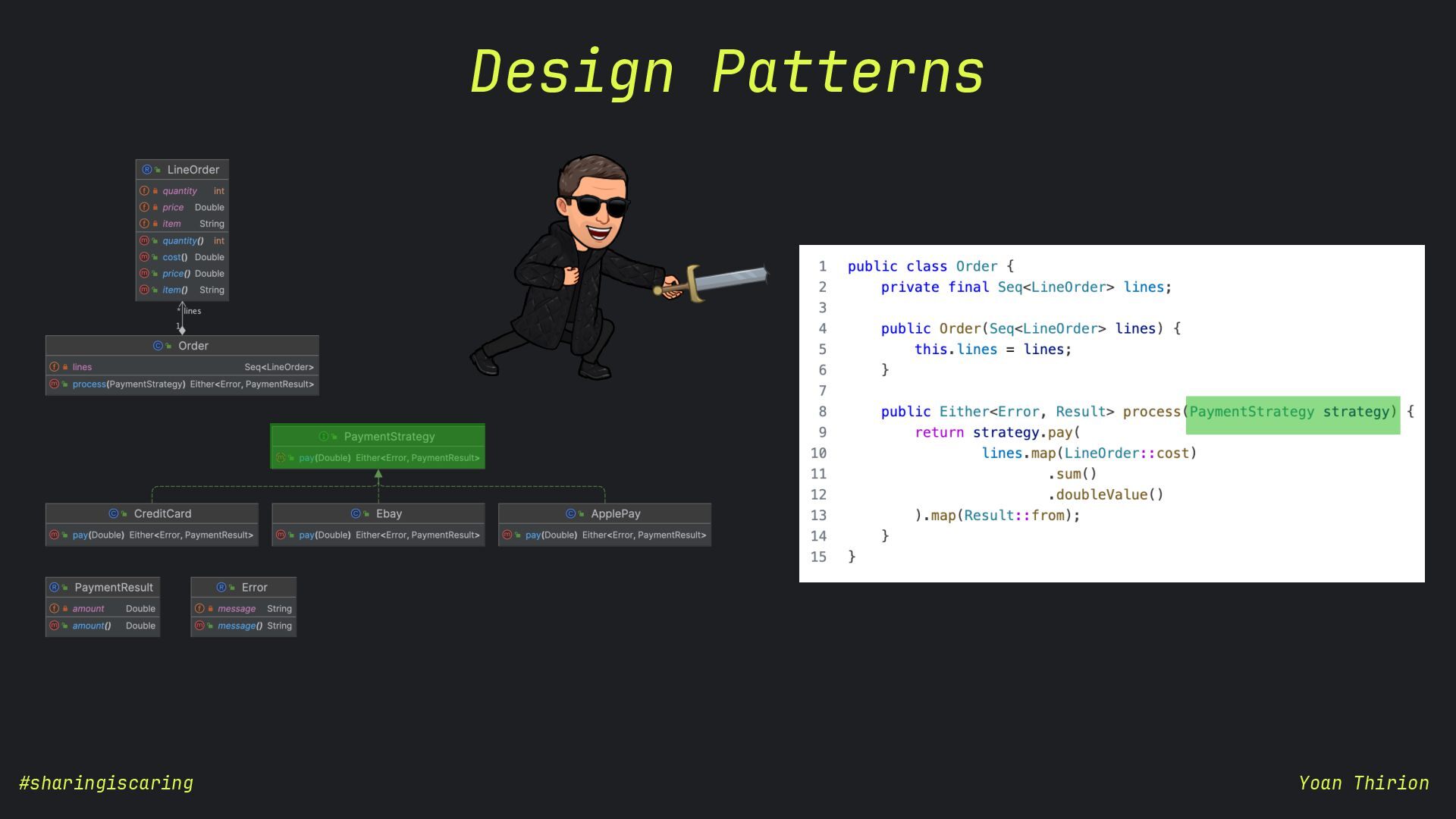
Task: Click the Yoan Thirion author name
Action: [1363, 783]
